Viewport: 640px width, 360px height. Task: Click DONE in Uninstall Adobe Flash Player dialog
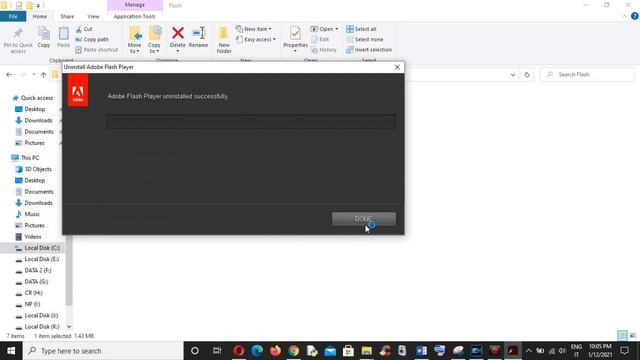[x=364, y=219]
